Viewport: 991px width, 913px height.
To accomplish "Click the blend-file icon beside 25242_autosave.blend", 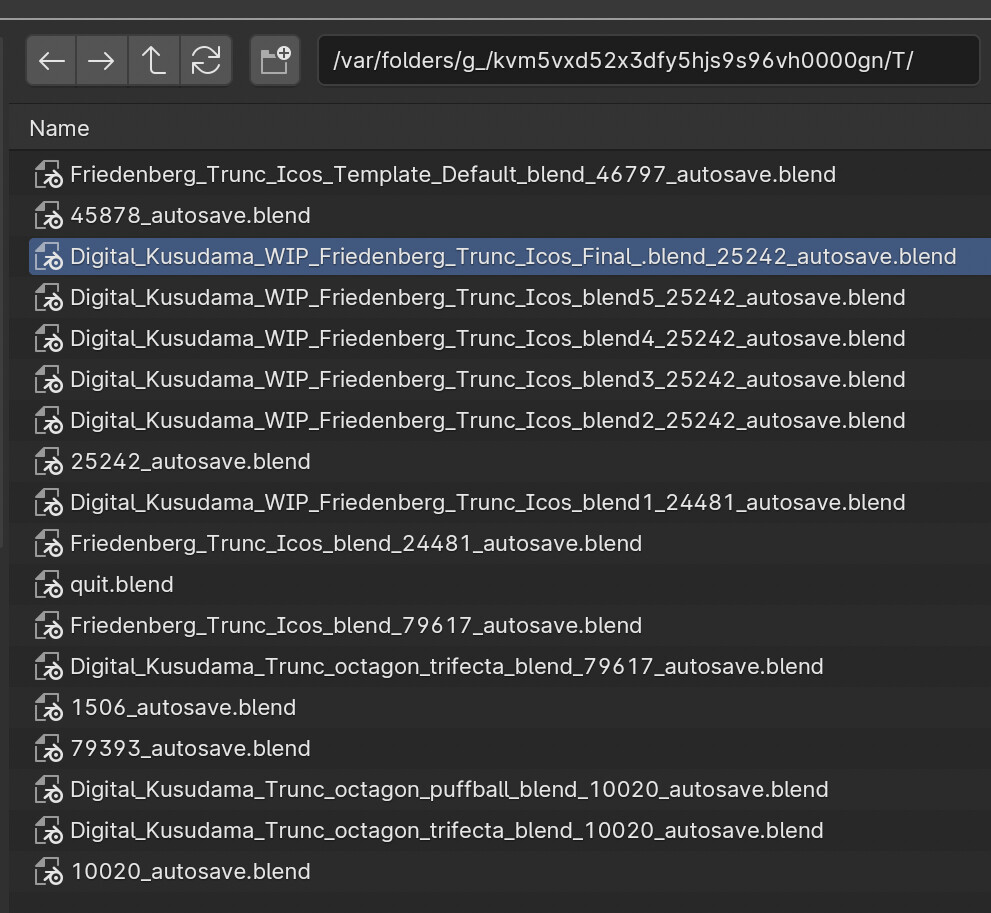I will tap(47, 461).
